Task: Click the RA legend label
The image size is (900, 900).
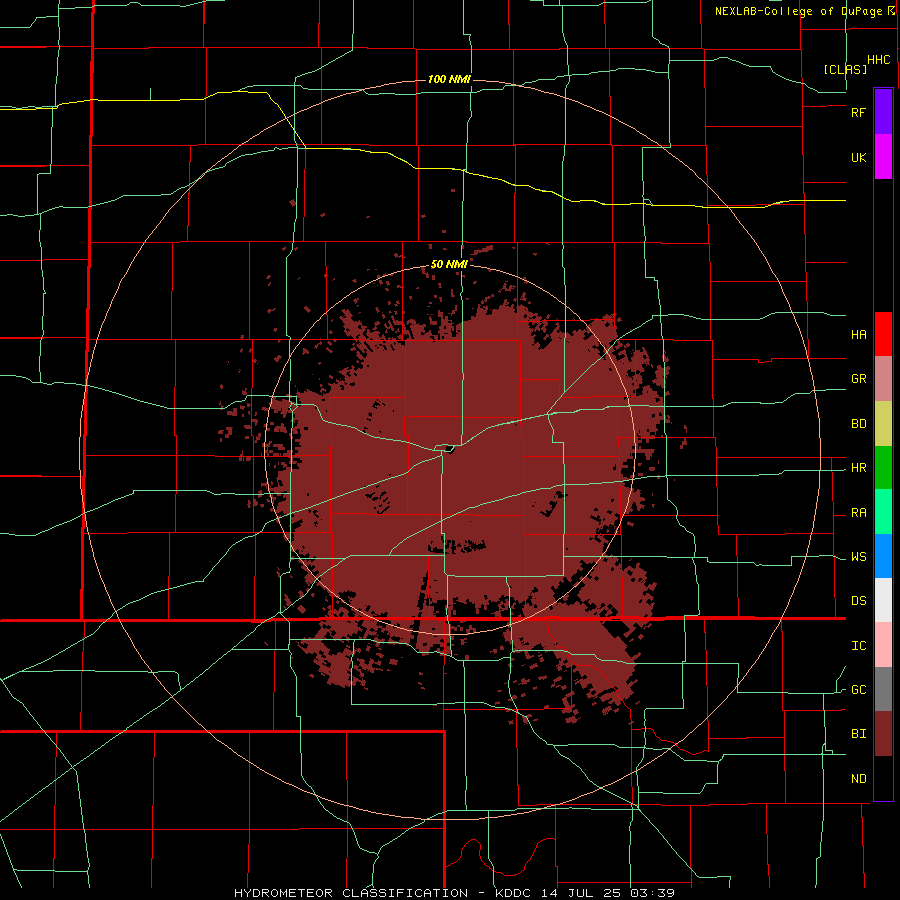Action: coord(858,513)
